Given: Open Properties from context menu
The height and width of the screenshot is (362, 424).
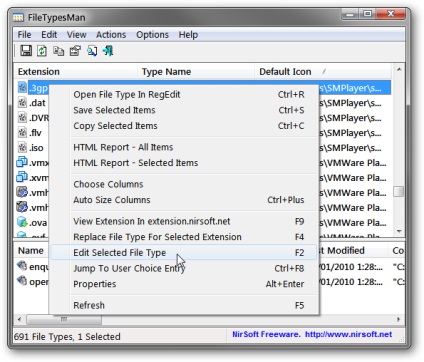Looking at the screenshot, I should click(184, 284).
